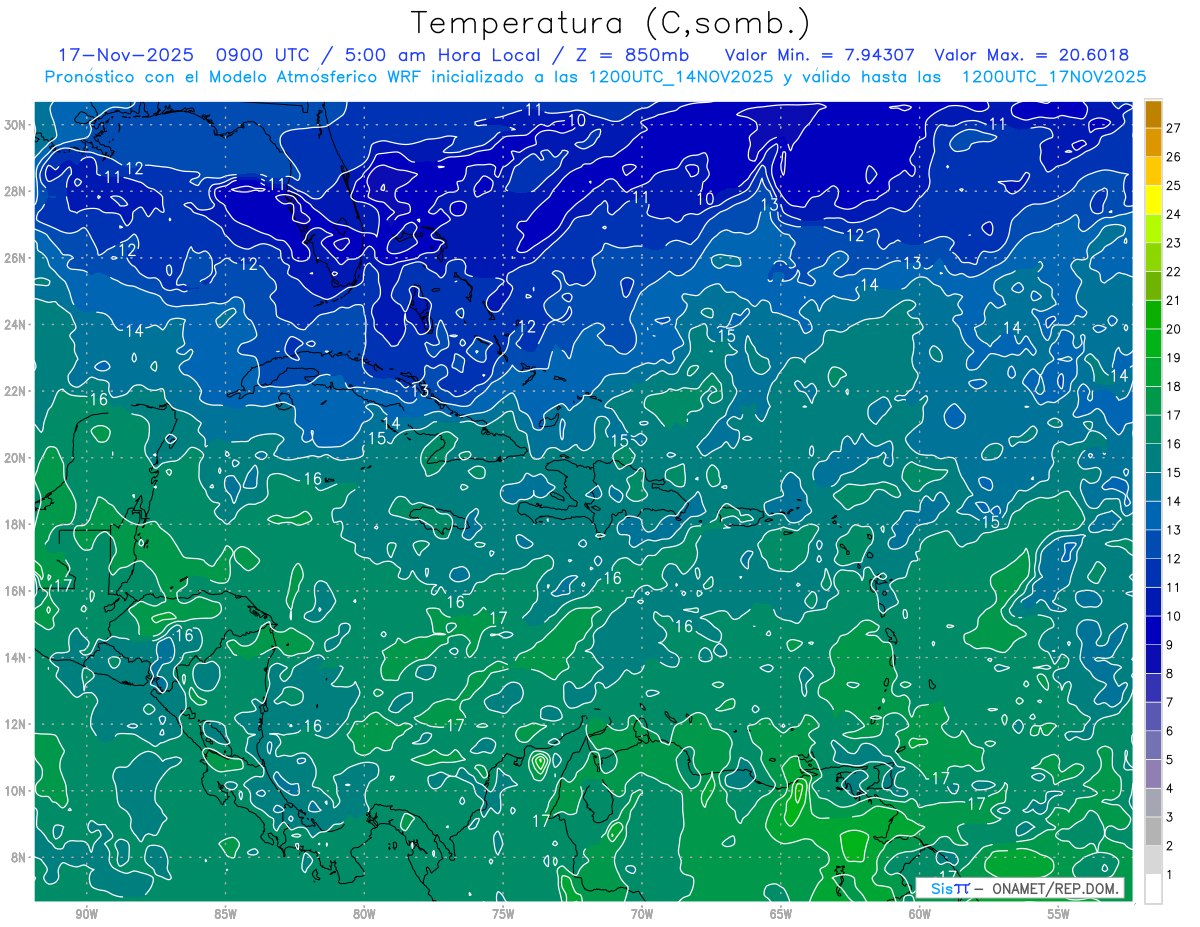Viewport: 1200px width, 927px height.
Task: Click the color scale label "3"
Action: pyautogui.click(x=1170, y=818)
